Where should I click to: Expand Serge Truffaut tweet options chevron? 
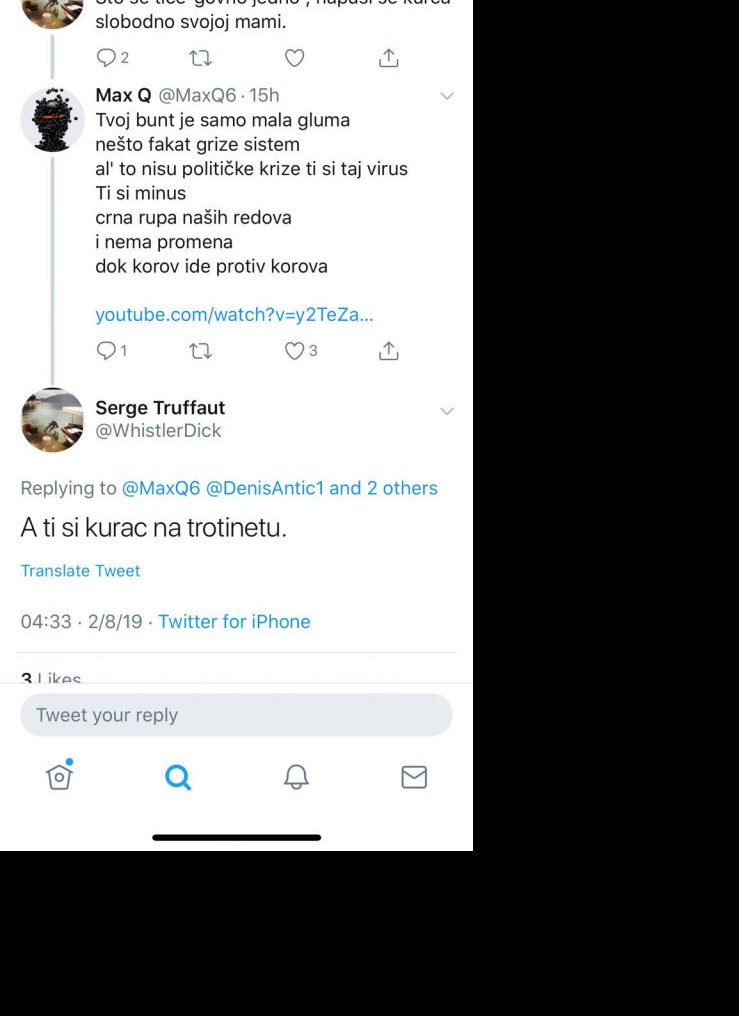pyautogui.click(x=447, y=411)
